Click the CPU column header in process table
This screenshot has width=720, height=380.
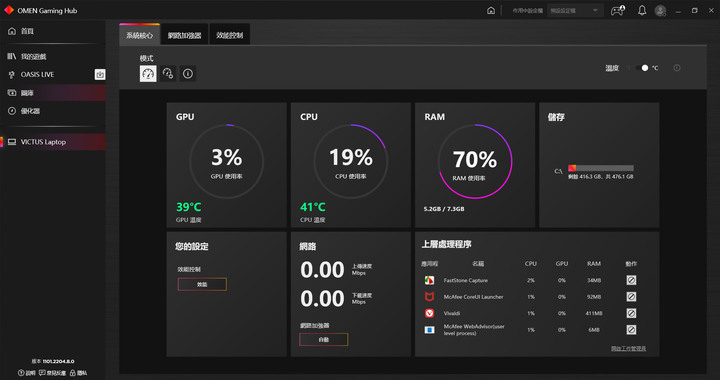pyautogui.click(x=531, y=264)
